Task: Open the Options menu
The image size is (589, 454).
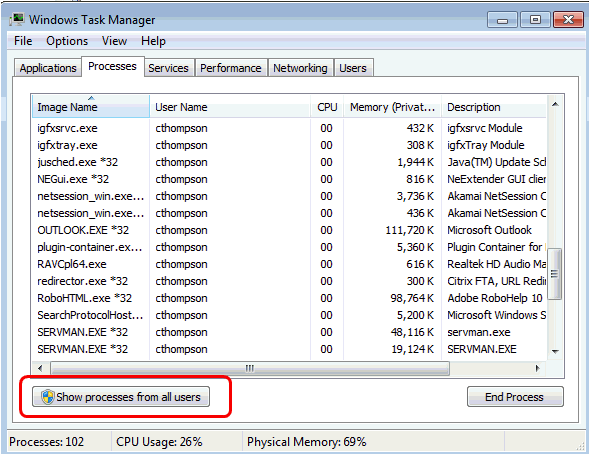Action: pos(67,41)
